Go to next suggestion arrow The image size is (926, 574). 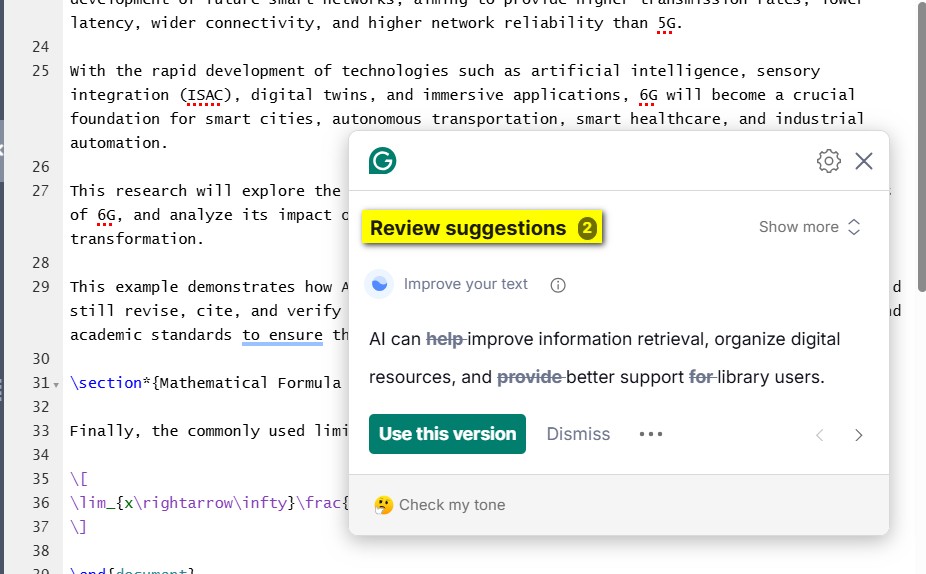coord(859,435)
